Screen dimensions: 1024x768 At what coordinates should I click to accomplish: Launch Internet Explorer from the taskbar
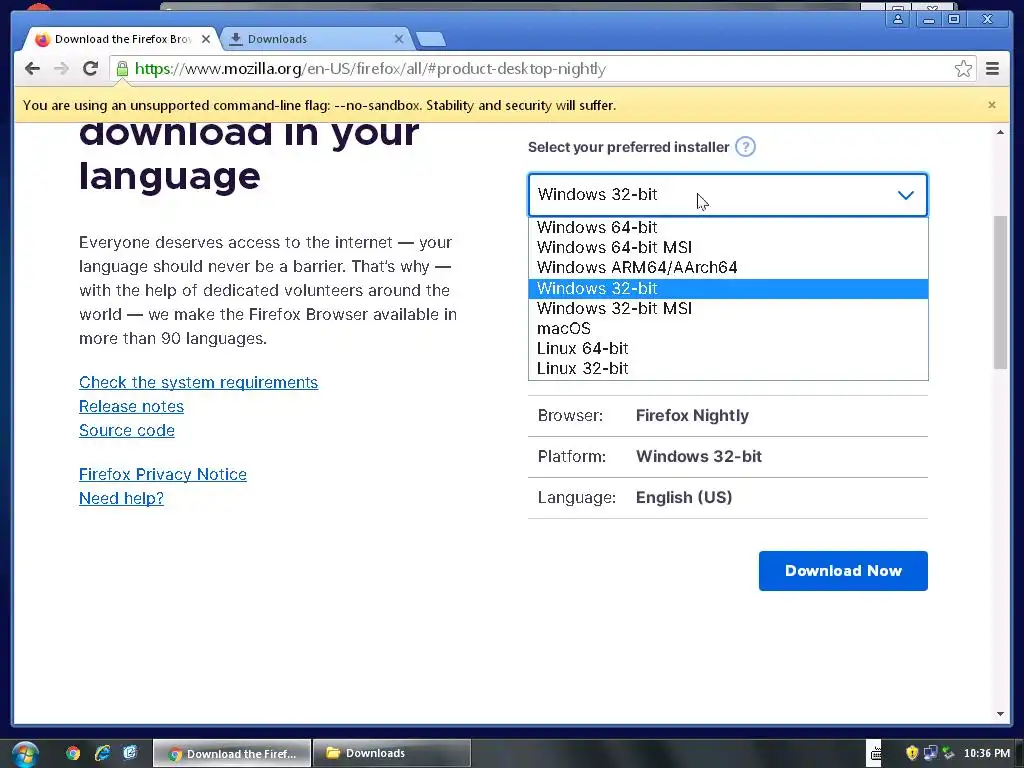(102, 753)
